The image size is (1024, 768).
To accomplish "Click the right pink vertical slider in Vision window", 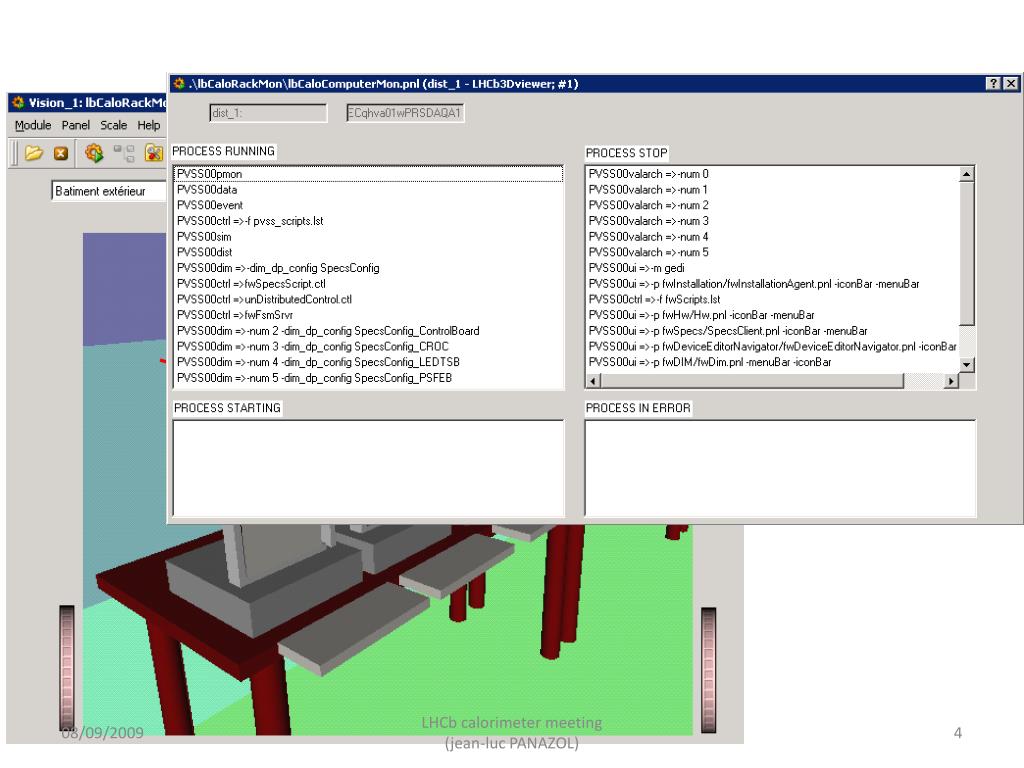I will pyautogui.click(x=709, y=670).
